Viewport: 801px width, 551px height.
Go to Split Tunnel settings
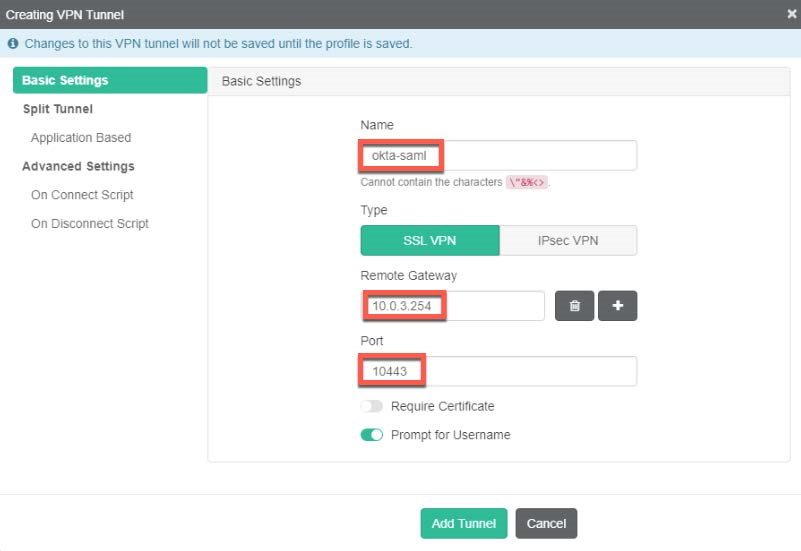coord(57,109)
